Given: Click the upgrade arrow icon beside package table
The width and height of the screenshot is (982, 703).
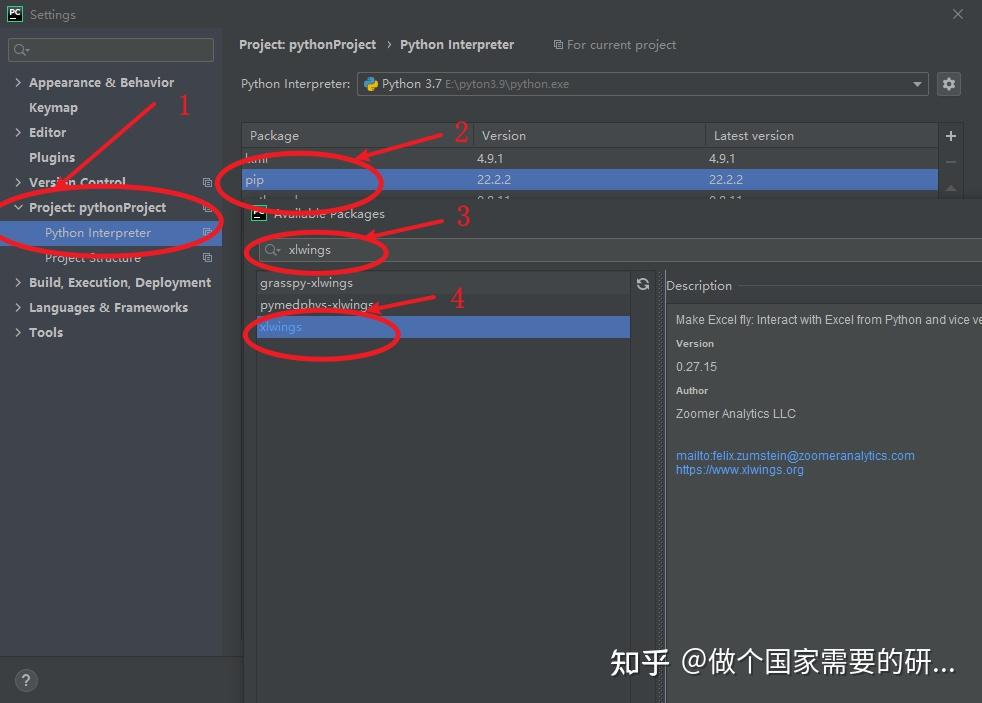Looking at the screenshot, I should pos(950,187).
